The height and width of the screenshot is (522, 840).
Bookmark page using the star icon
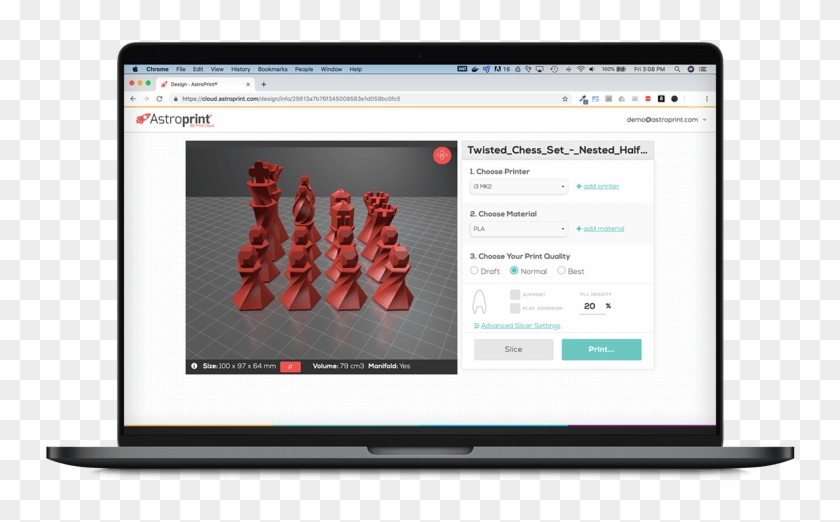565,99
